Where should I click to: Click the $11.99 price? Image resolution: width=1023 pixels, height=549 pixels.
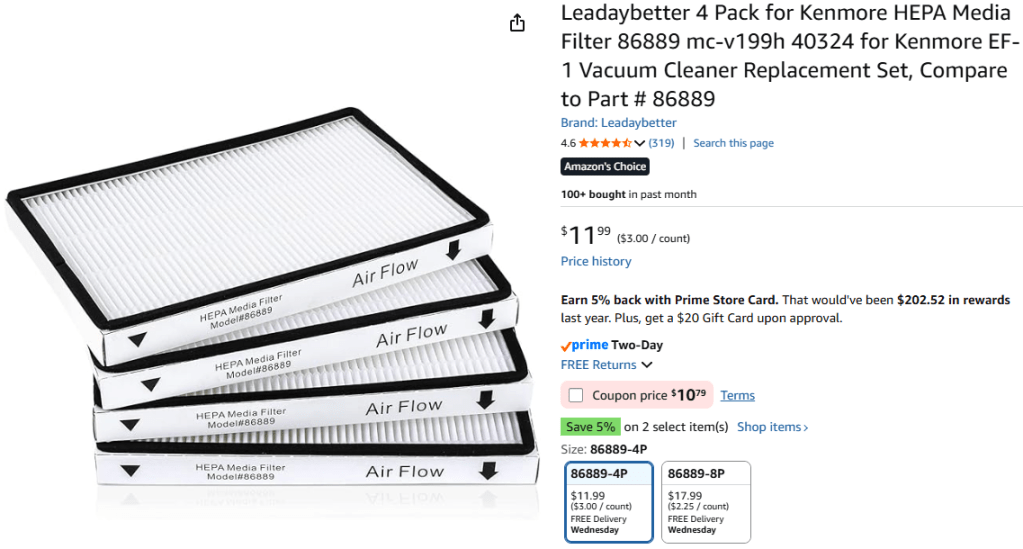(x=586, y=236)
